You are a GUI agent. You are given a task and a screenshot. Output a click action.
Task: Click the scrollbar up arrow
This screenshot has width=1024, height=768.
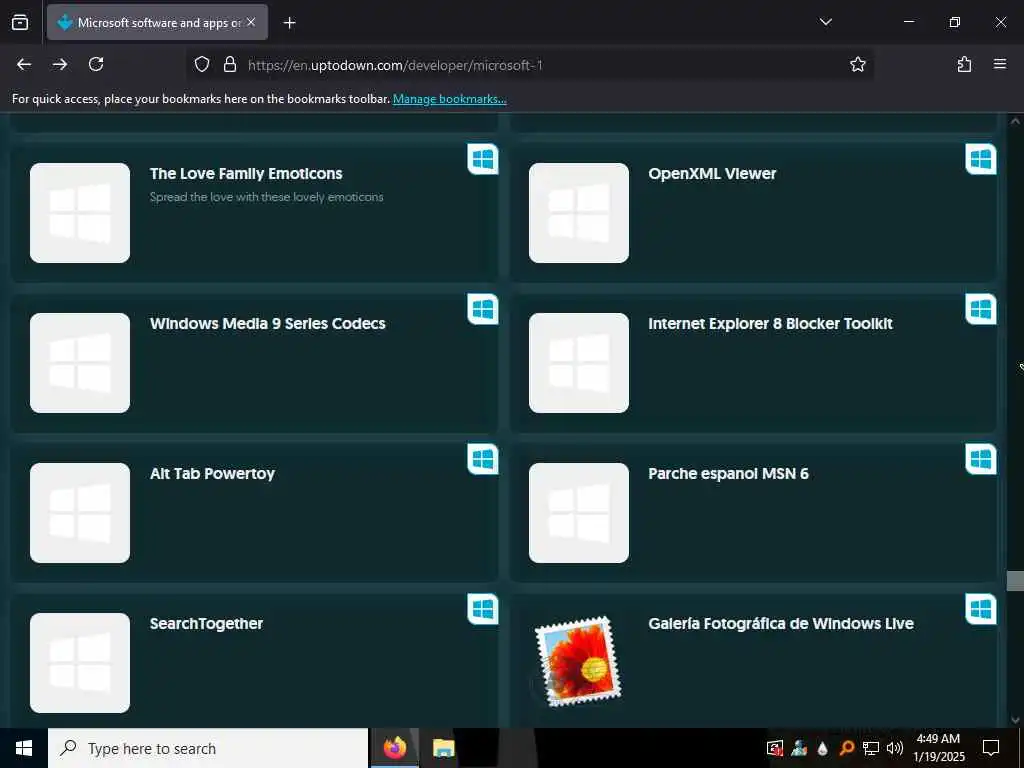point(1015,121)
